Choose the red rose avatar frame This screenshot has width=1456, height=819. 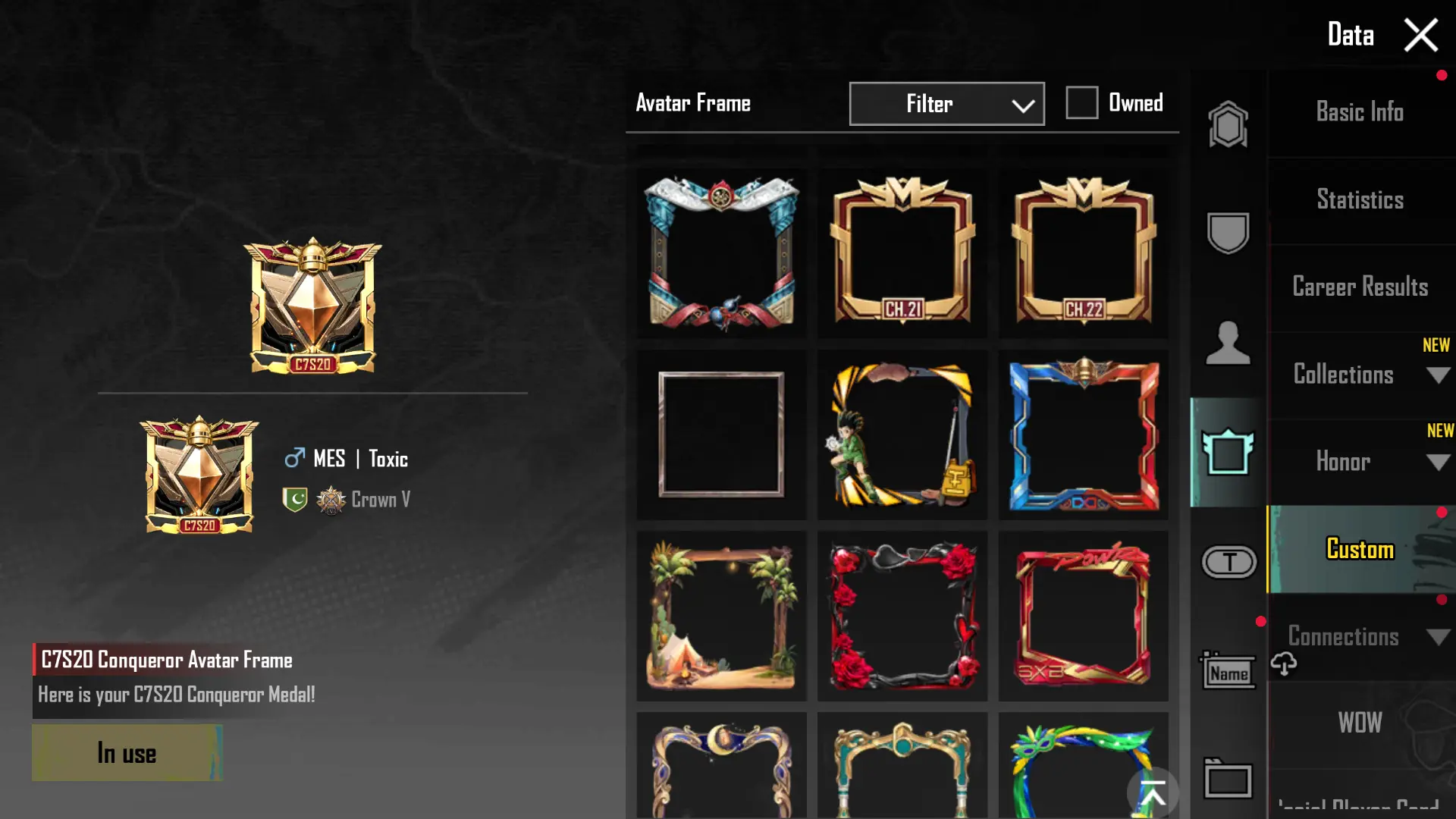902,616
